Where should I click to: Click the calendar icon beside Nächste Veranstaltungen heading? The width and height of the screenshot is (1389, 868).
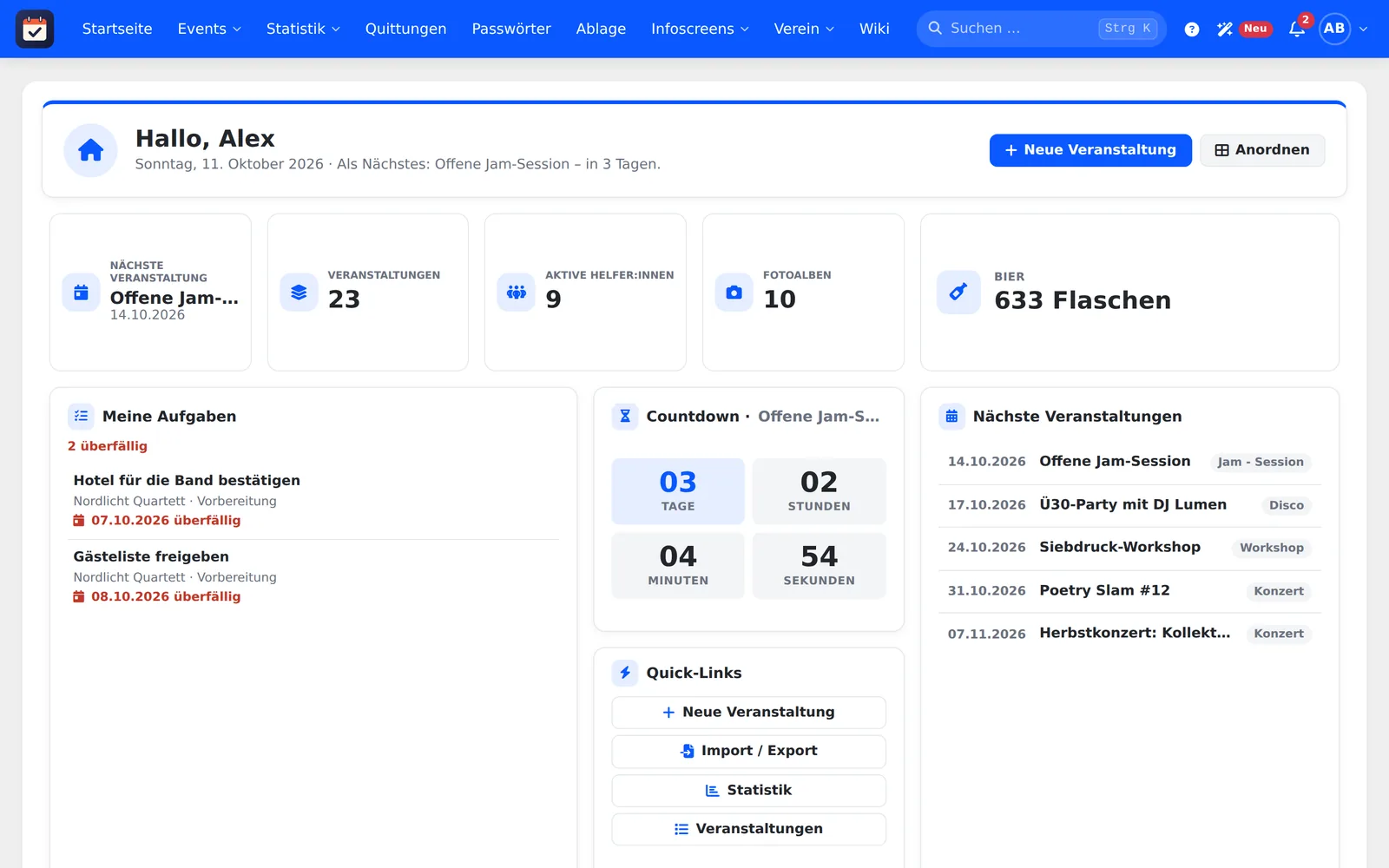[951, 416]
